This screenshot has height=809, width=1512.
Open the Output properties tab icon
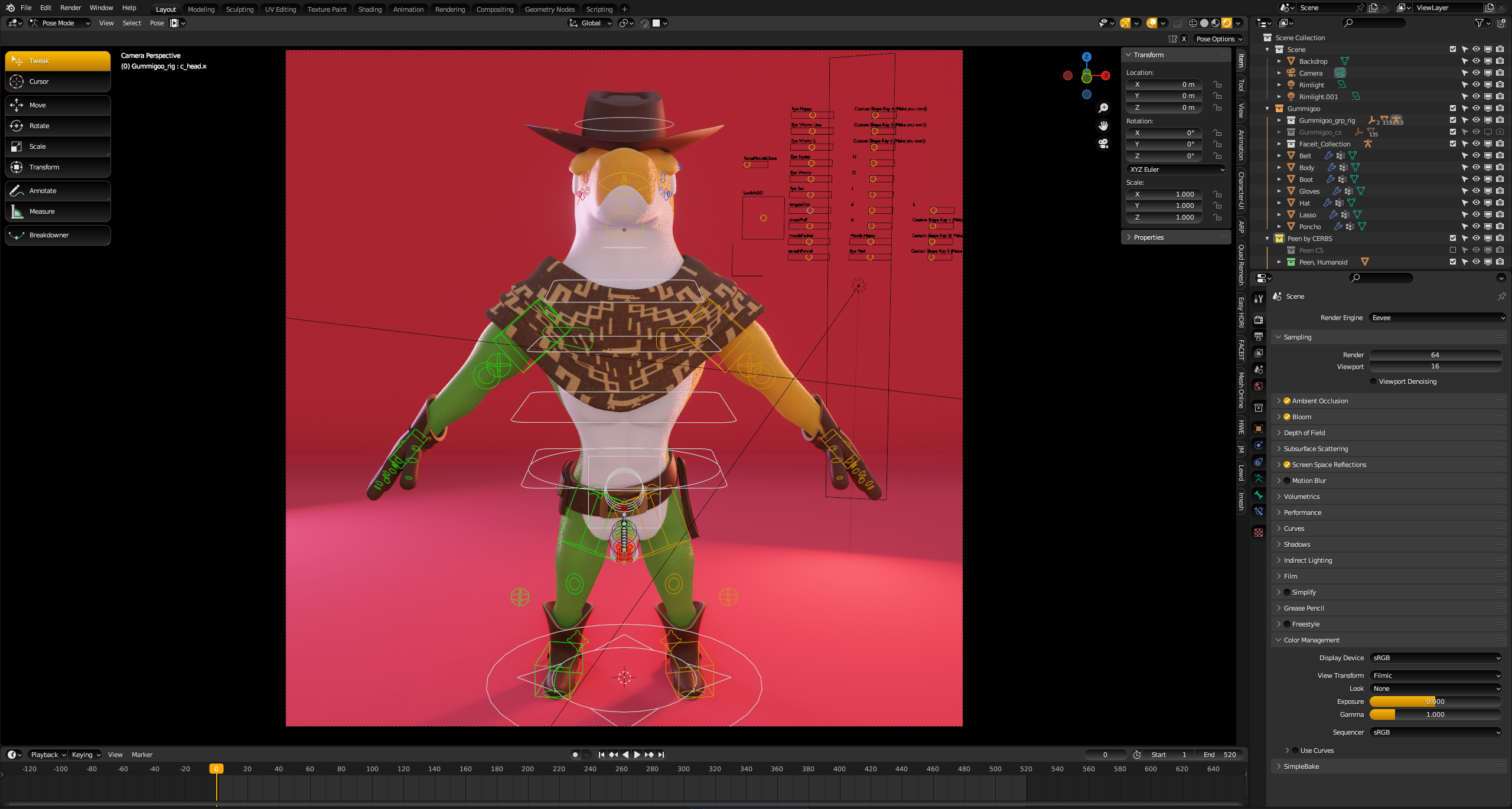[x=1259, y=336]
